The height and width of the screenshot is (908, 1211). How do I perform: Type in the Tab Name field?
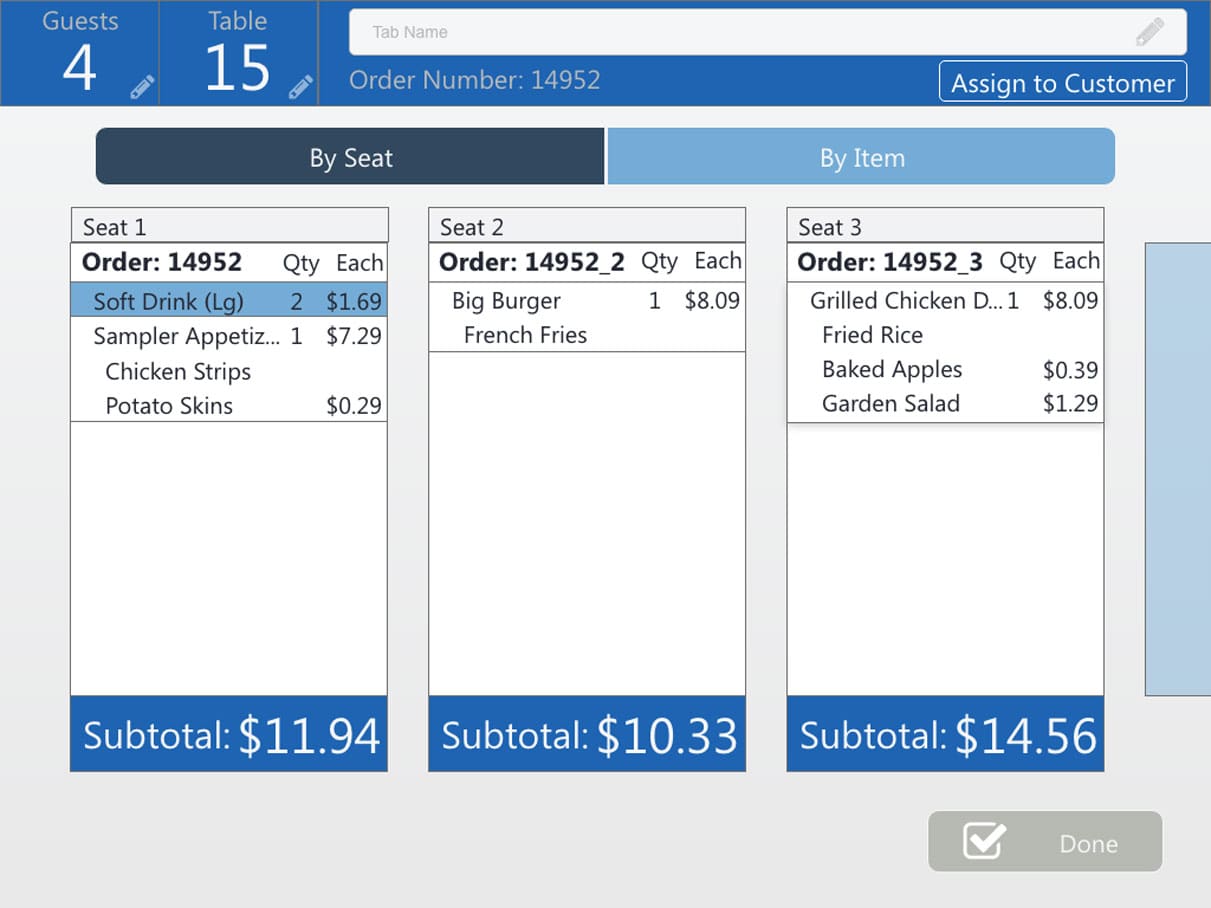click(740, 32)
